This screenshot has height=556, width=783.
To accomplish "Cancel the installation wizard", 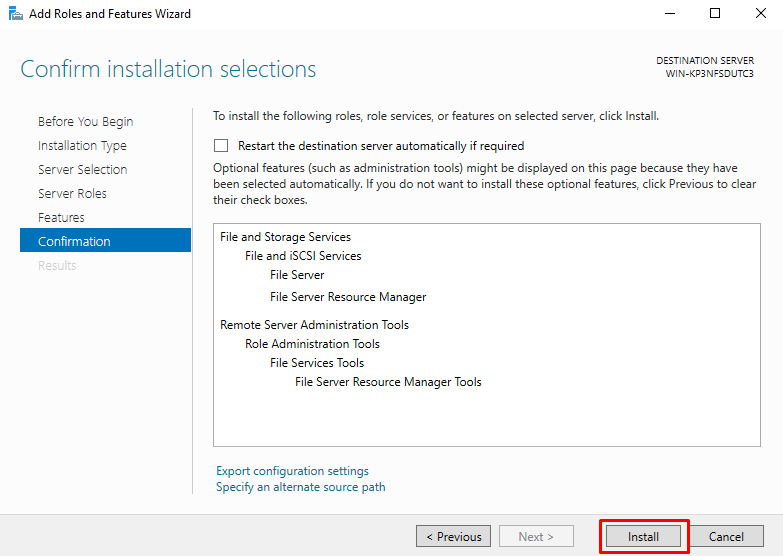I will point(726,537).
